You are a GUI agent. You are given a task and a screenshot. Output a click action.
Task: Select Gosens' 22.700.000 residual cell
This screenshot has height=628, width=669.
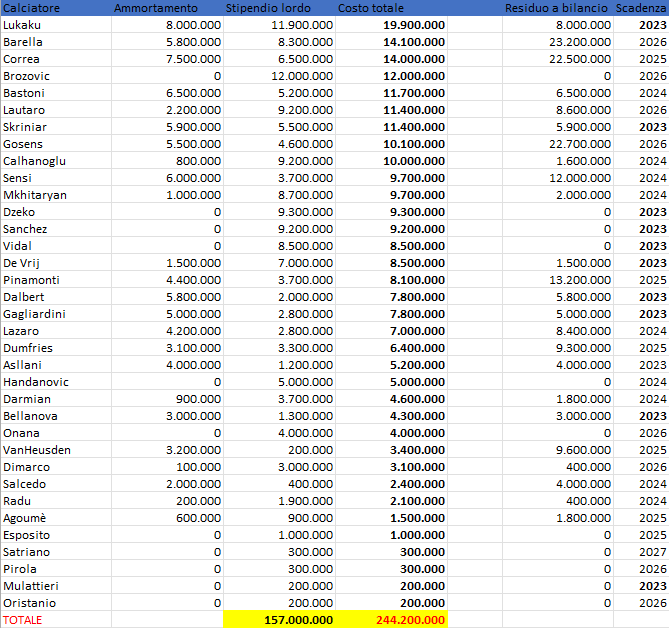[x=573, y=144]
